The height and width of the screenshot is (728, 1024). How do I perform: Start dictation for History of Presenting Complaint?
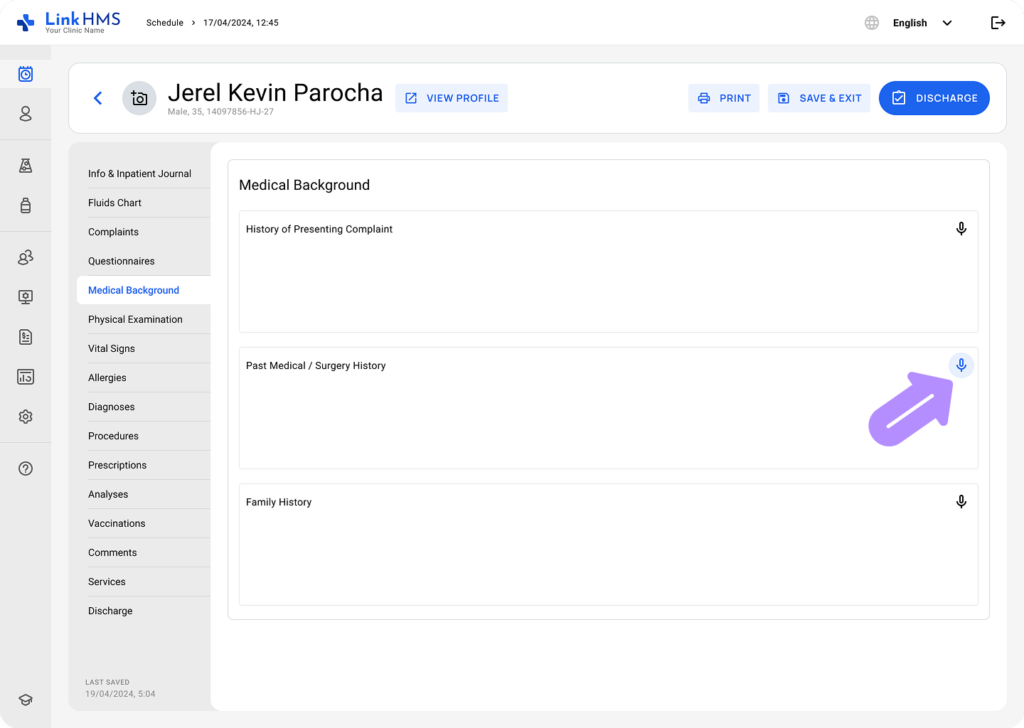click(x=961, y=229)
